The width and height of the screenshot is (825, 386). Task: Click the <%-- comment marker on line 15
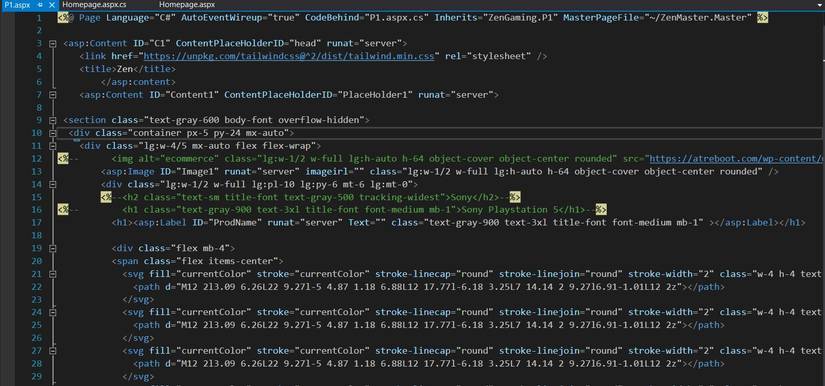tap(112, 197)
